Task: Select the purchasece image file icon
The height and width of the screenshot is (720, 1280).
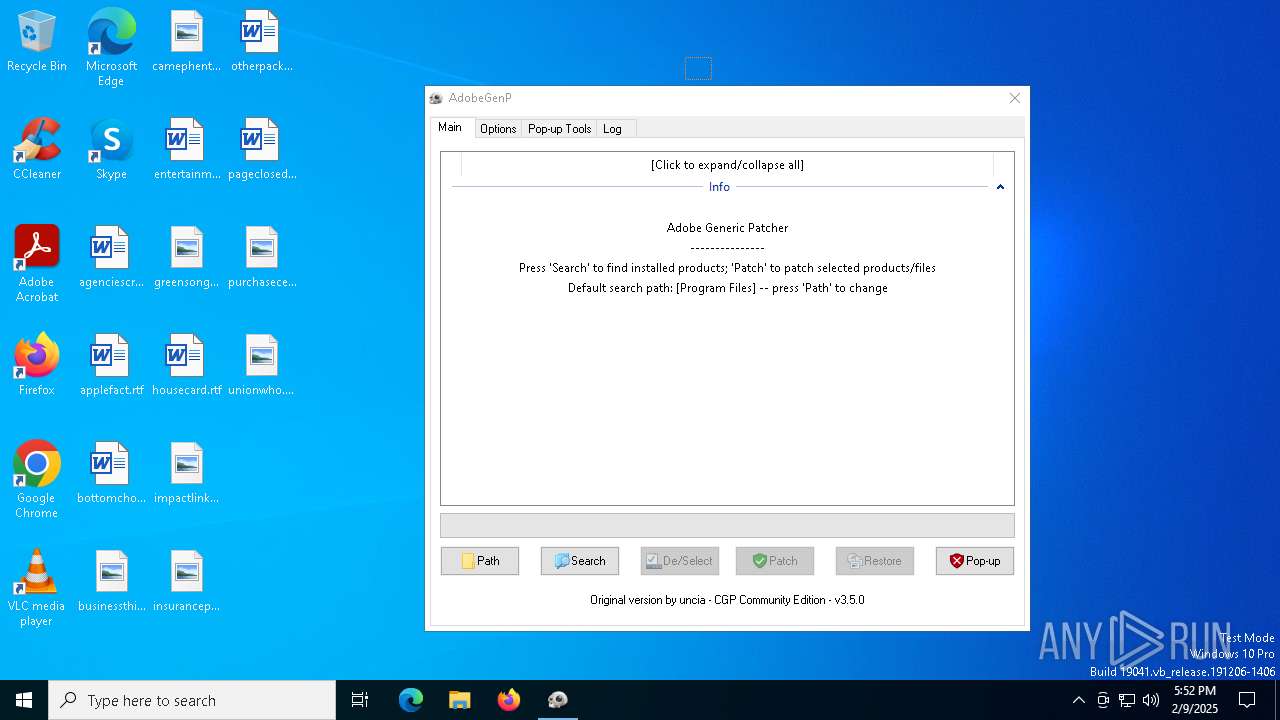Action: click(x=261, y=257)
